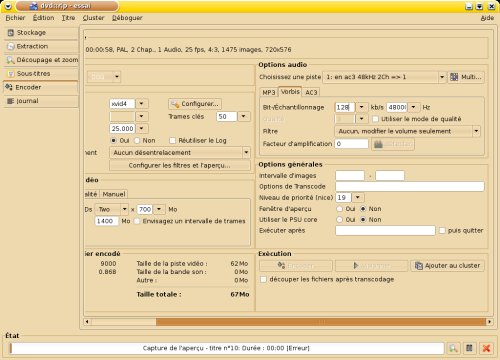Open the window menu icon in title bar
Image resolution: width=500 pixels, height=360 pixels.
pyautogui.click(x=8, y=6)
